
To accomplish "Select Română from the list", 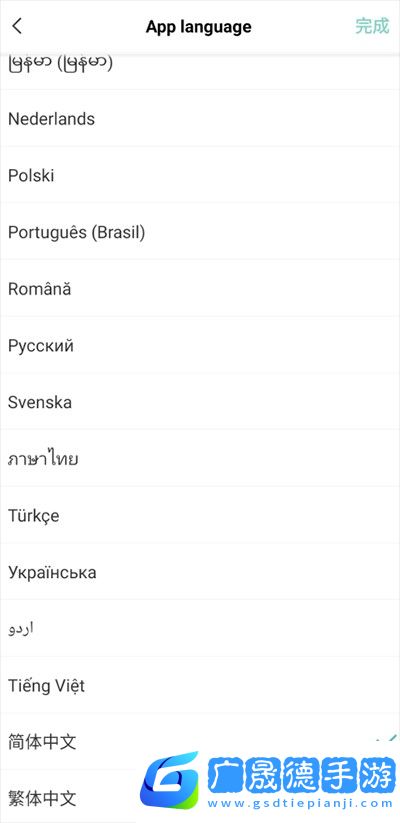I will tap(200, 288).
